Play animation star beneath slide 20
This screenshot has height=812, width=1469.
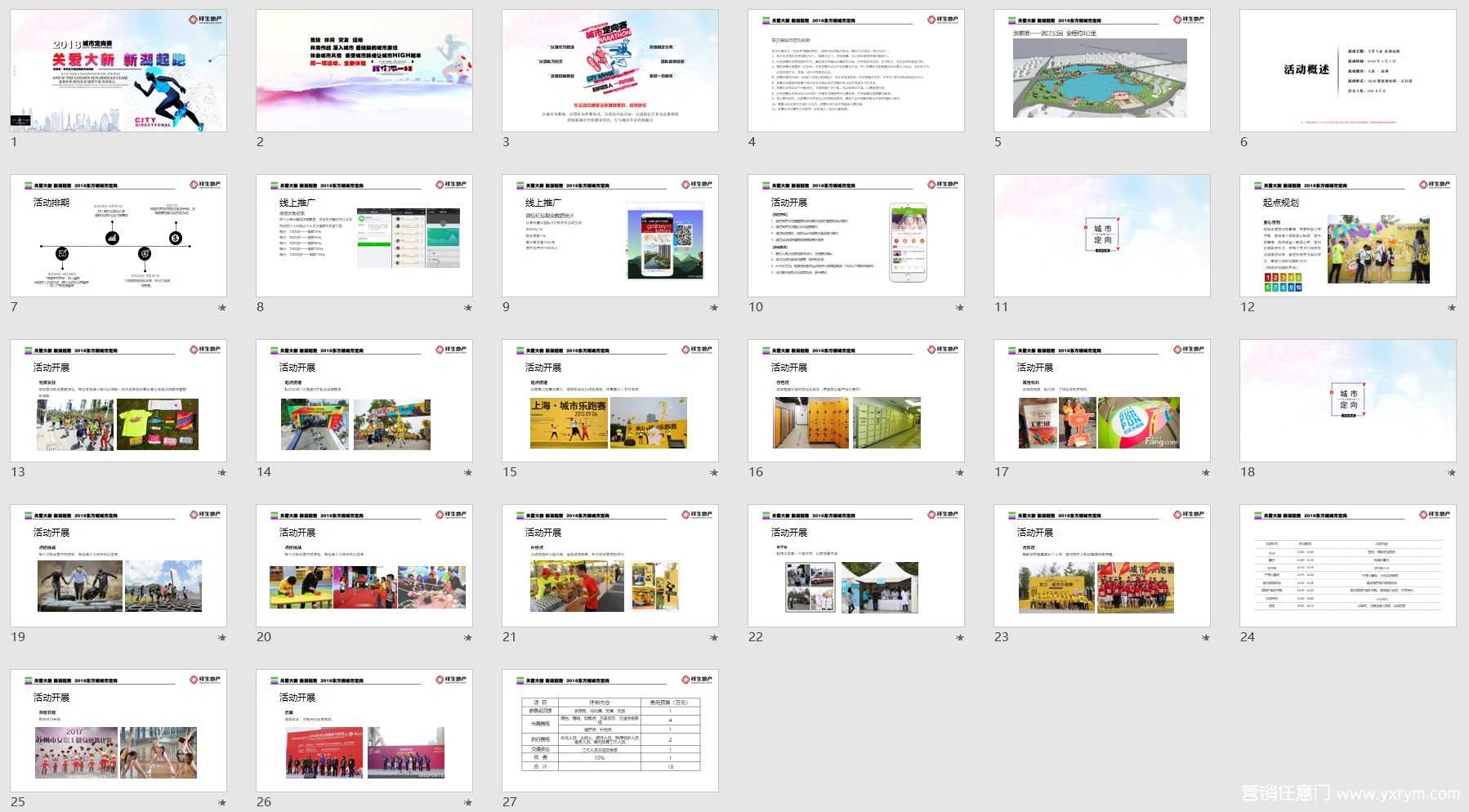point(468,638)
